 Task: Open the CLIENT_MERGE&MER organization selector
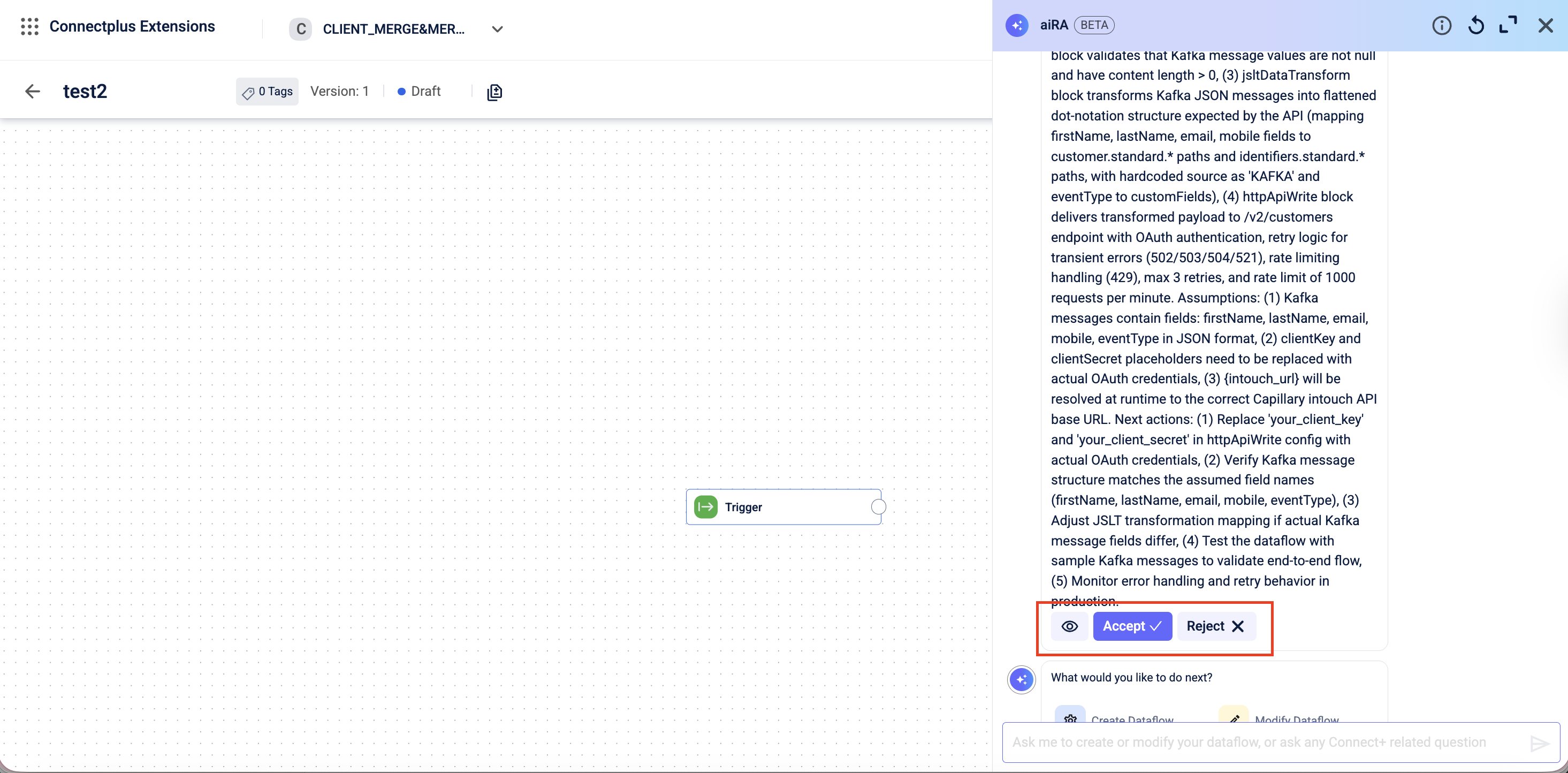393,29
